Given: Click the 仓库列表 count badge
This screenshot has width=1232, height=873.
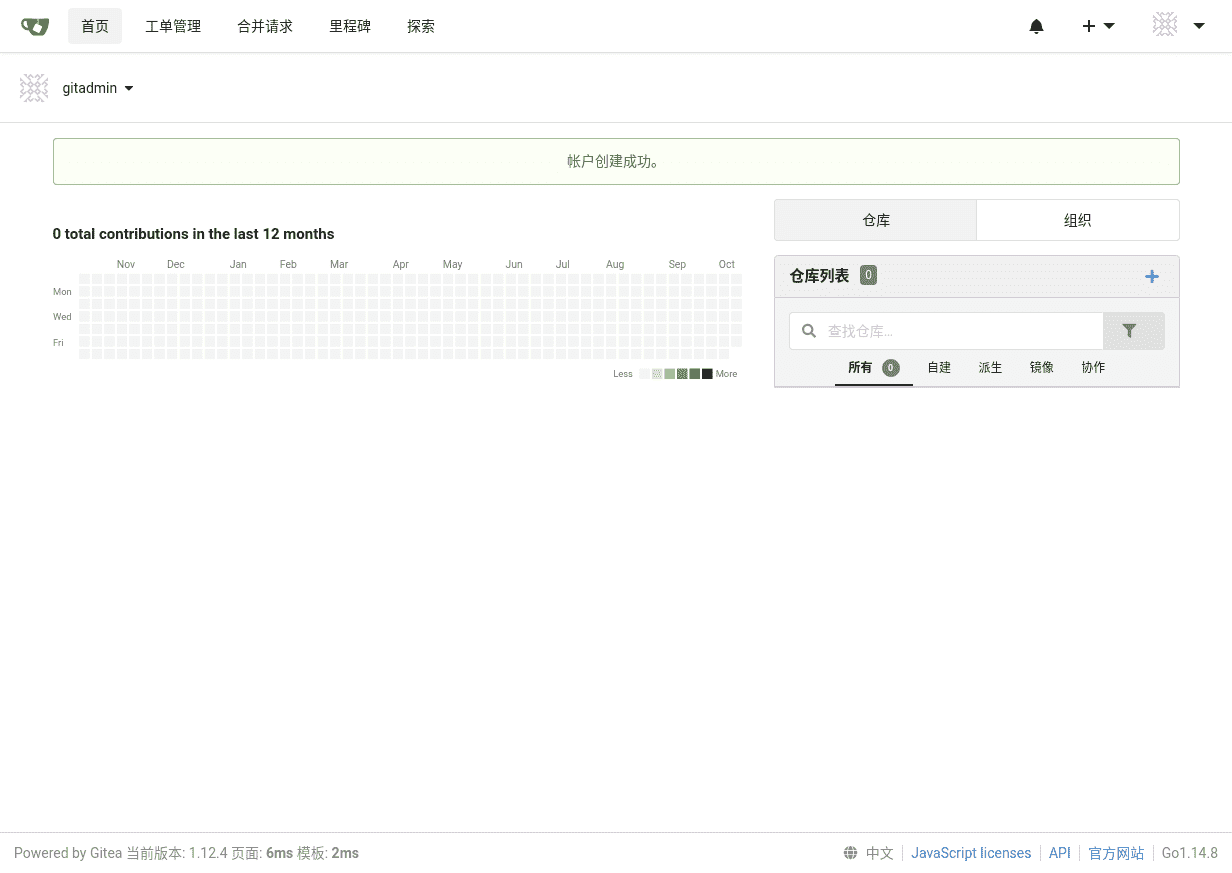Looking at the screenshot, I should [x=868, y=275].
